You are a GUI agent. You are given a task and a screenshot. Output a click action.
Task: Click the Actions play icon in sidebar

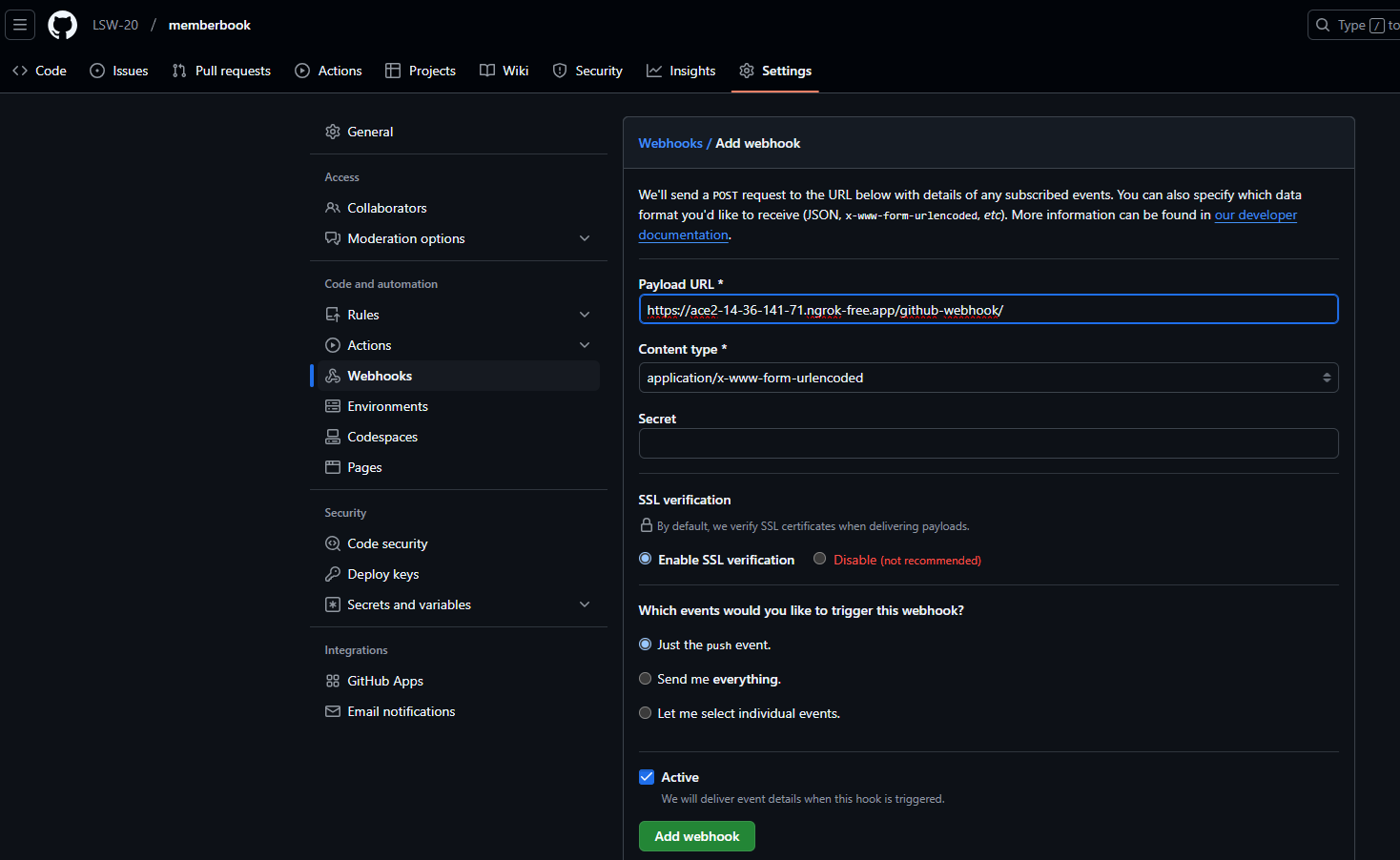pyautogui.click(x=333, y=345)
